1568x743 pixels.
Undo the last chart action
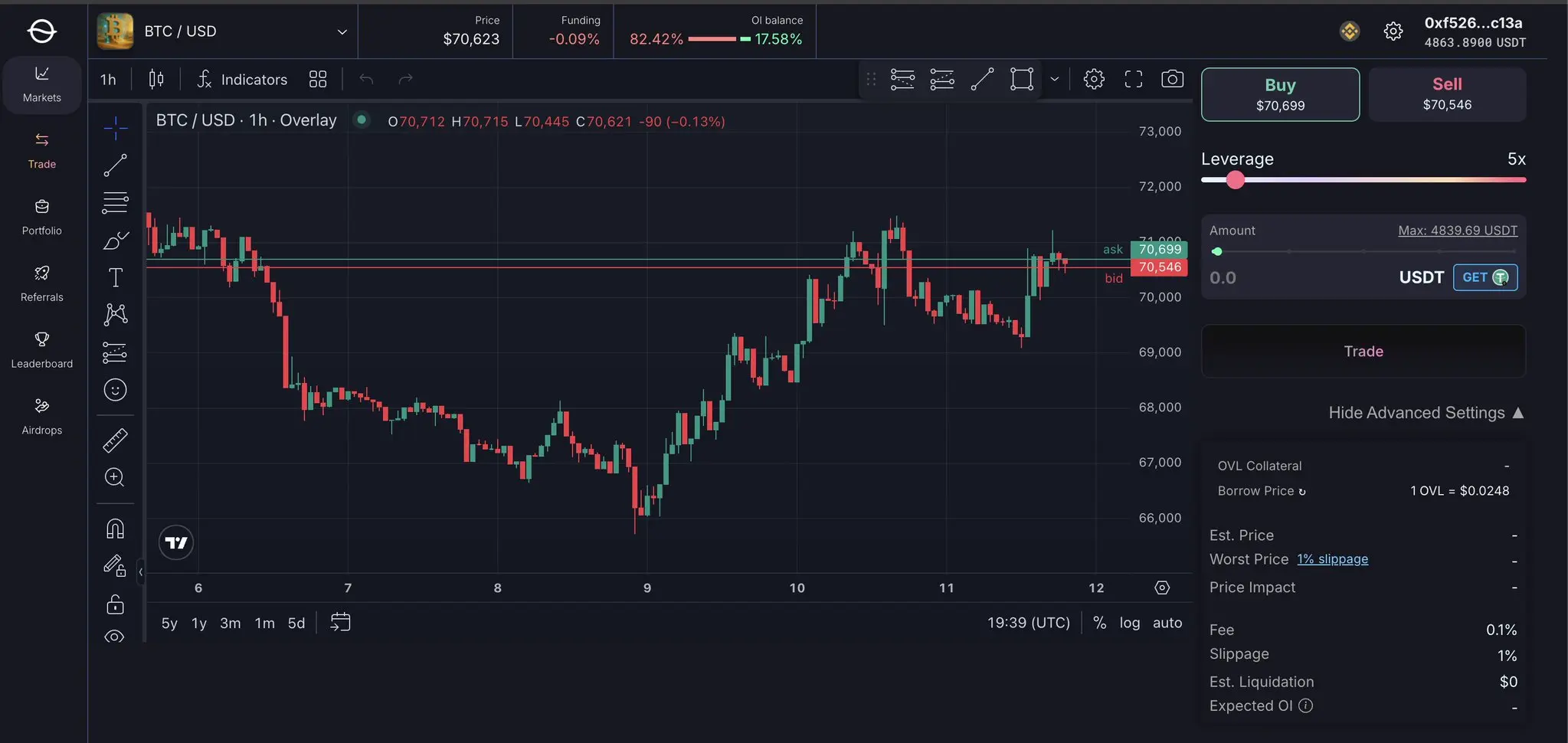[x=366, y=79]
